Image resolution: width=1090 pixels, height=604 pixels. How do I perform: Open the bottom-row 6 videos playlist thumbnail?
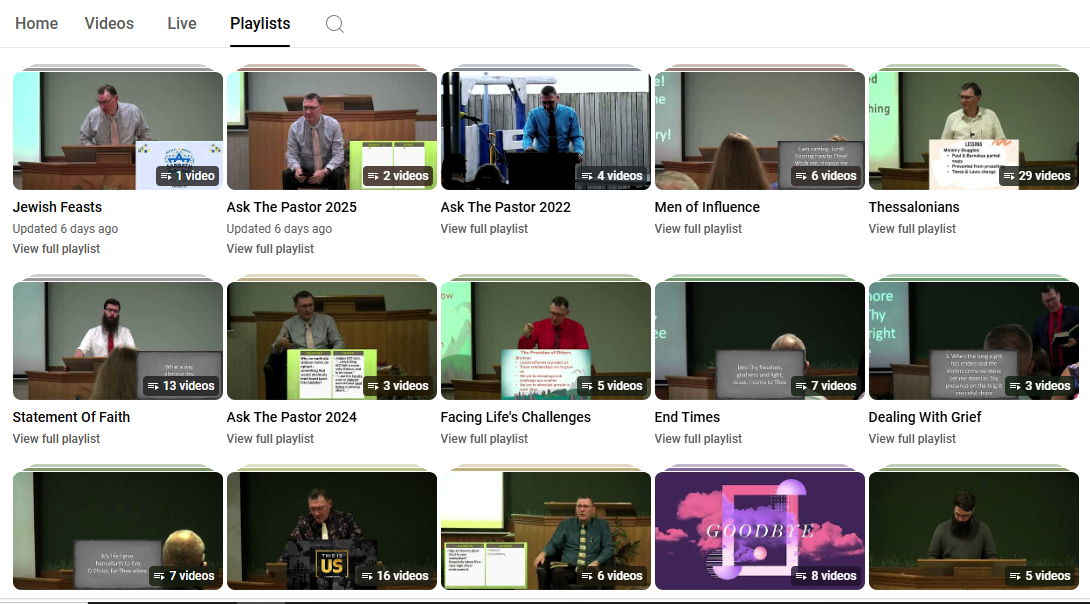(x=546, y=531)
